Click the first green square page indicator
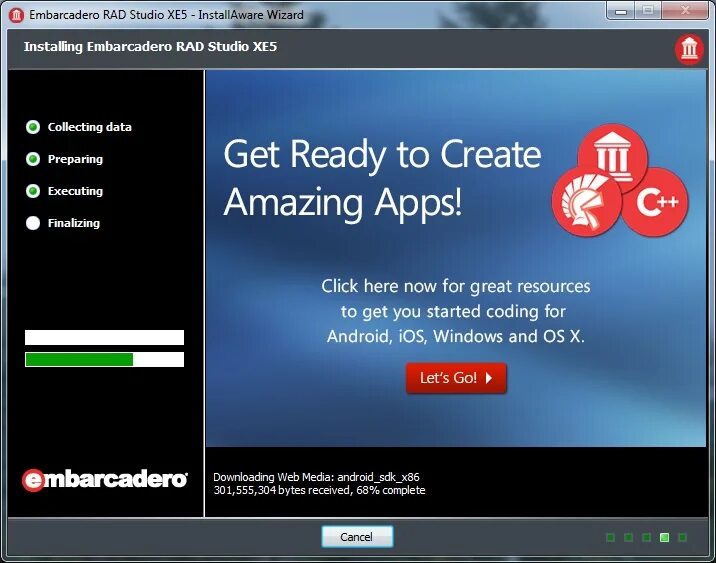 611,537
